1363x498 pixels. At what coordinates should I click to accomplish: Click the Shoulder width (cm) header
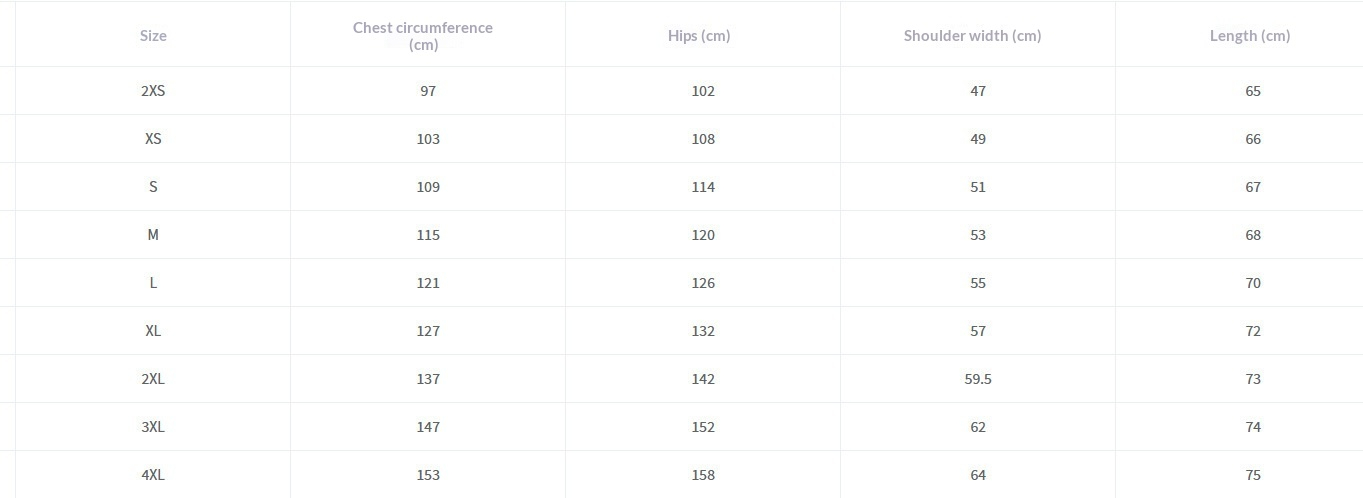pyautogui.click(x=972, y=36)
